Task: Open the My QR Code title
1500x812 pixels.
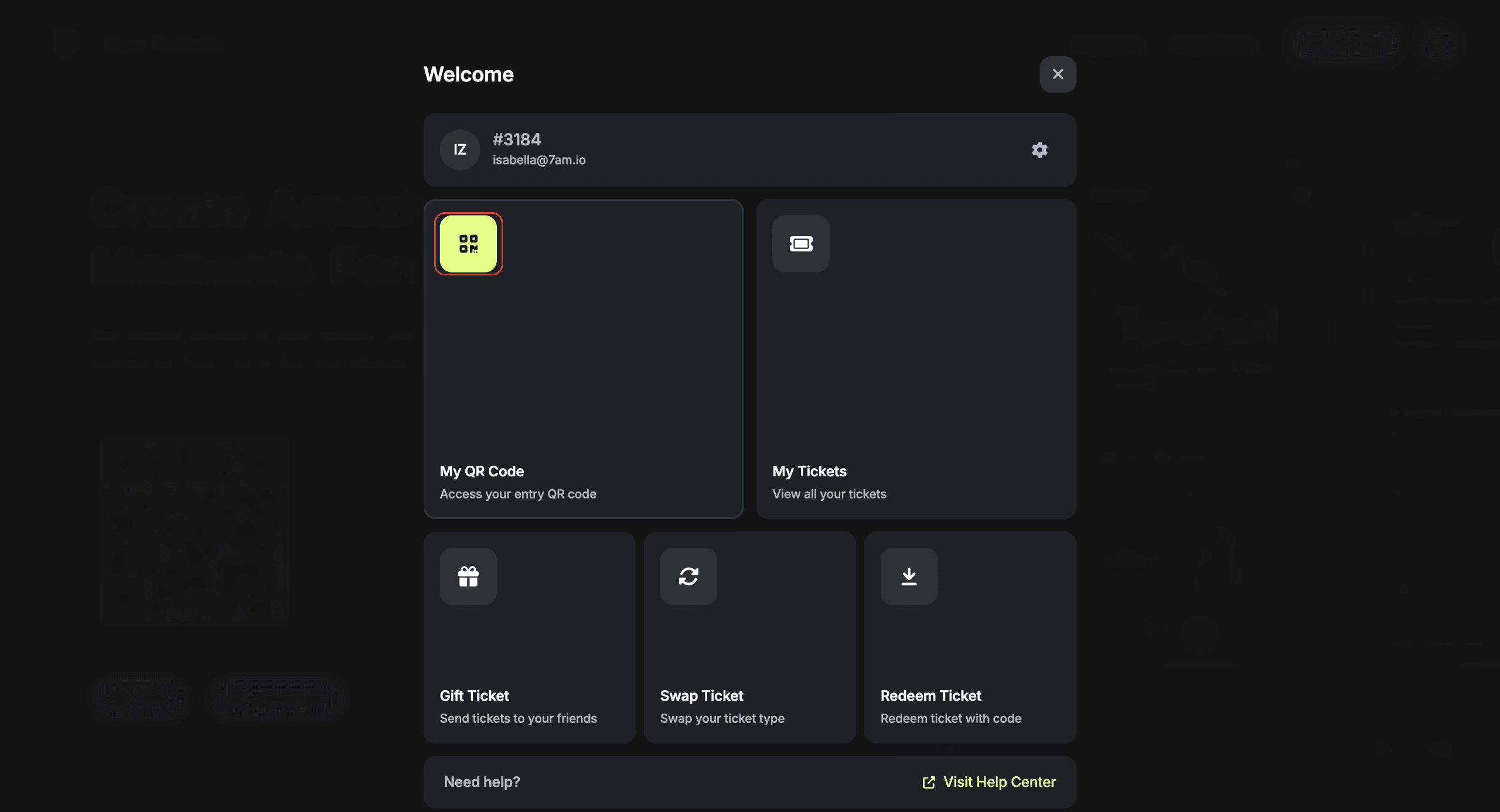Action: pos(482,472)
